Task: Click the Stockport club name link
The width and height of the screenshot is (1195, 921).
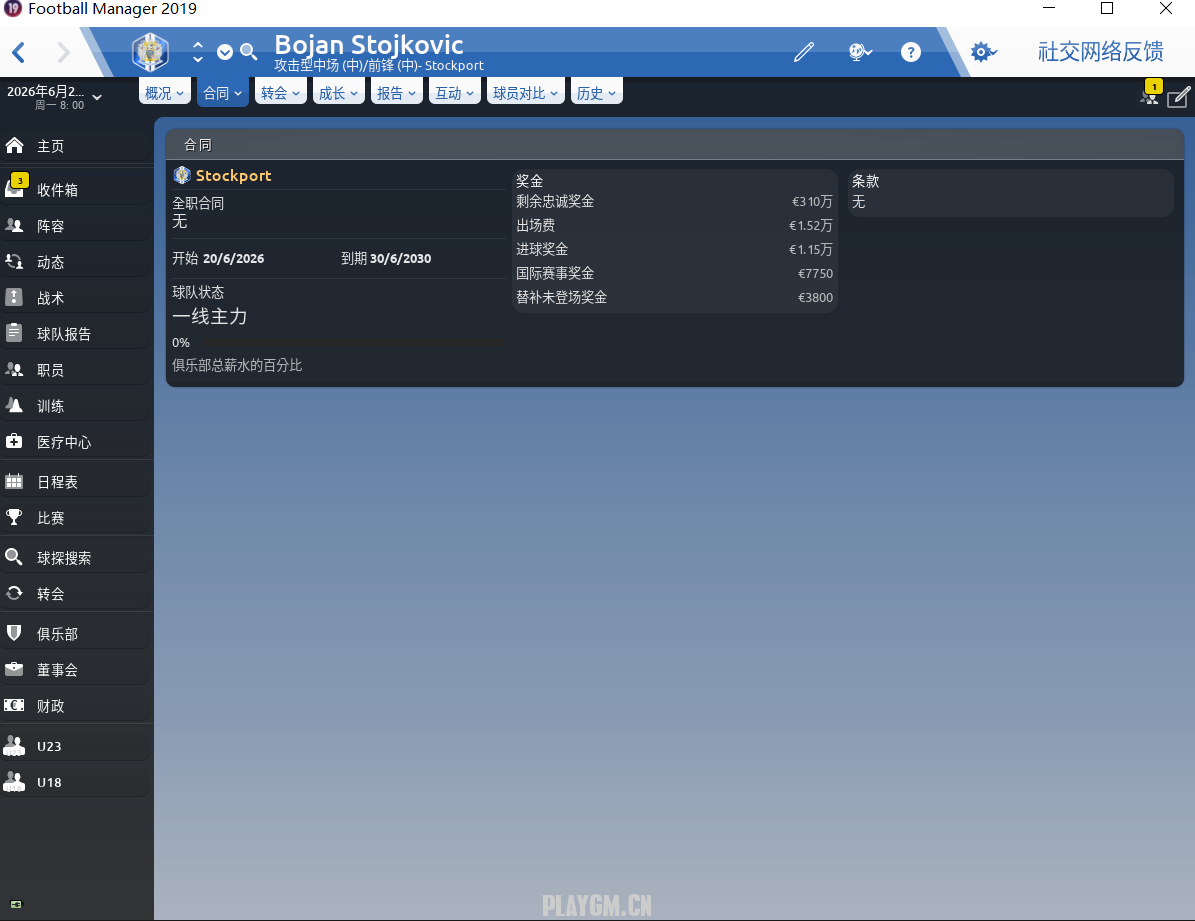Action: pyautogui.click(x=233, y=175)
